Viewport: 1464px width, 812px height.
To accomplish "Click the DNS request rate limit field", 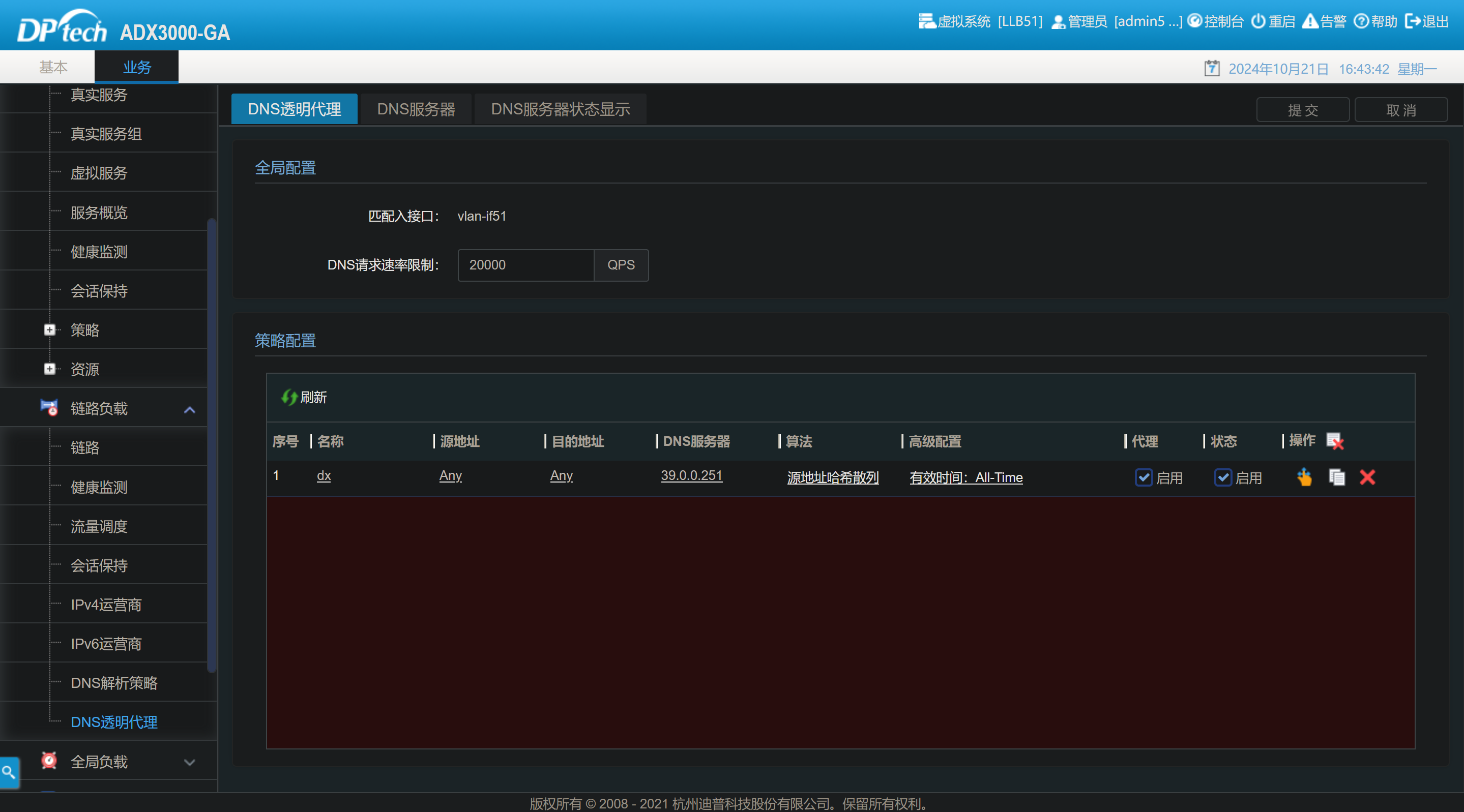I will pos(525,265).
